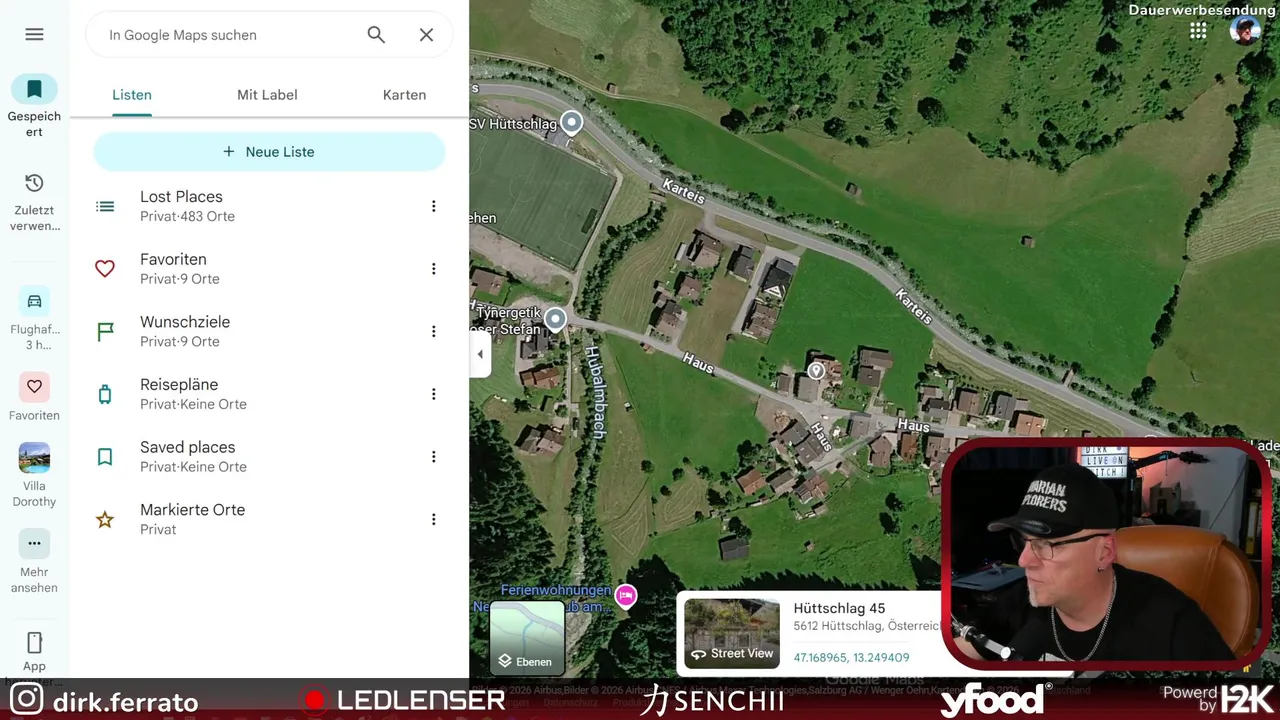Viewport: 1280px width, 720px height.
Task: Click the dropped pin marker near Haus
Action: 816,371
